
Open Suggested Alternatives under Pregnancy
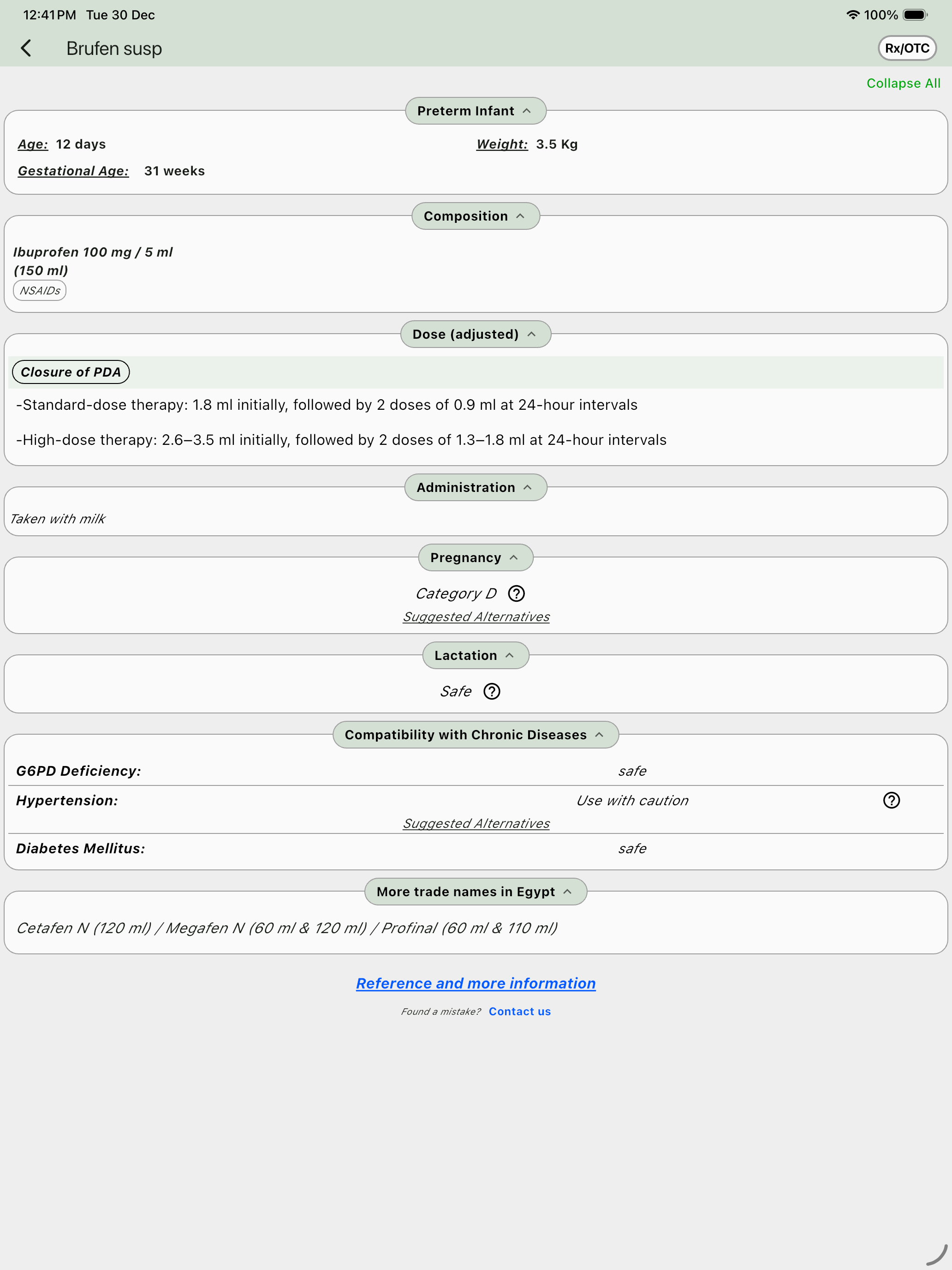pyautogui.click(x=476, y=617)
